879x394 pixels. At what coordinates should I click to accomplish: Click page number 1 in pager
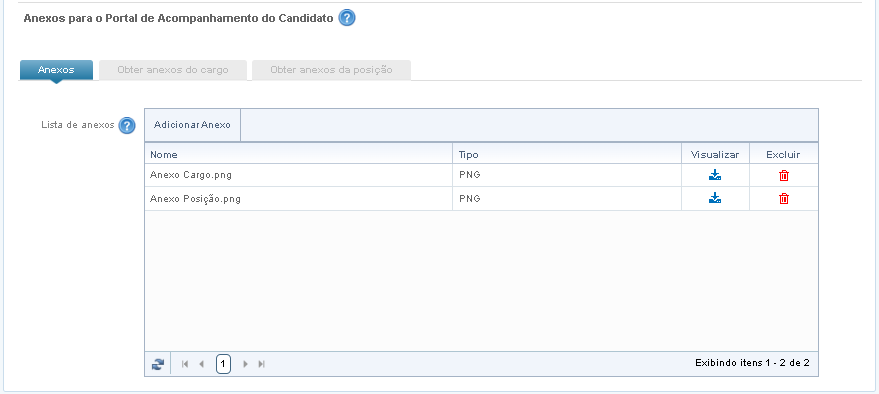click(223, 364)
